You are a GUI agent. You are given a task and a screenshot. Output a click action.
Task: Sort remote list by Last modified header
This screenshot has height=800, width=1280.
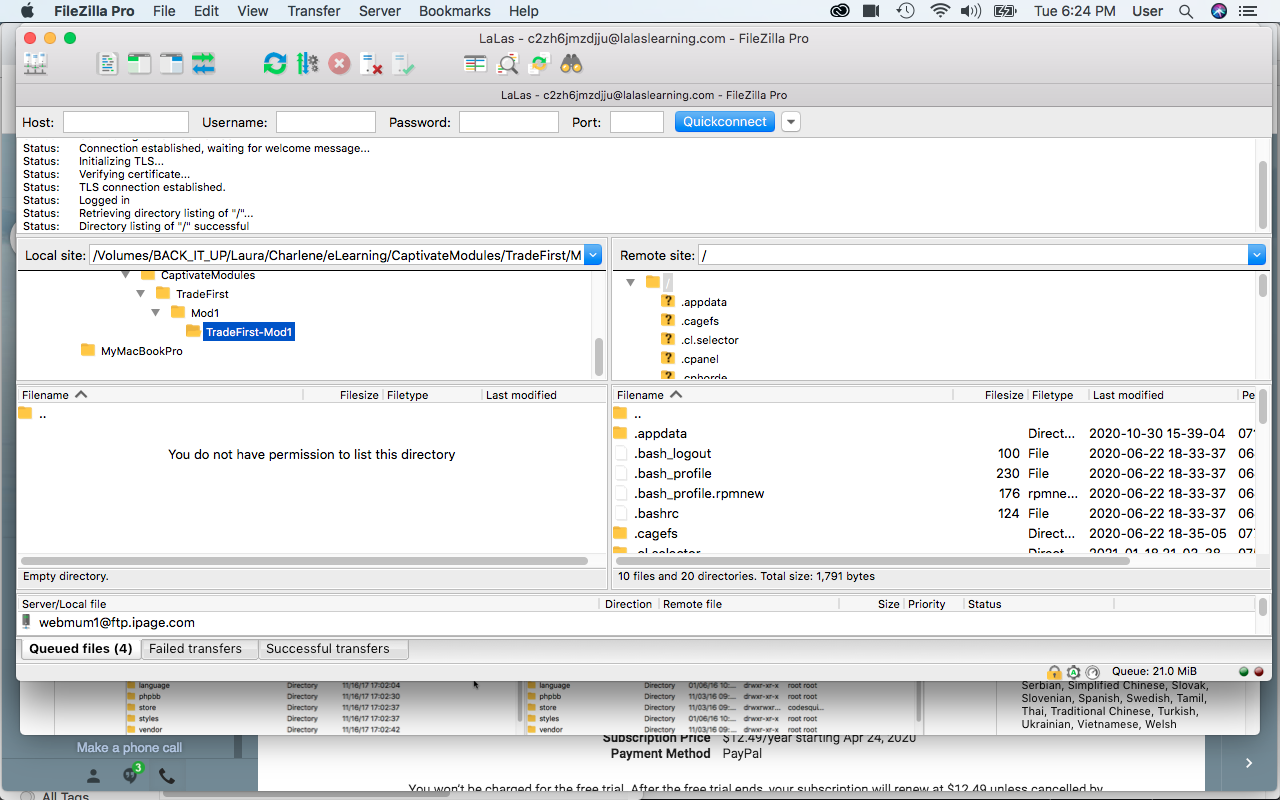point(1162,395)
